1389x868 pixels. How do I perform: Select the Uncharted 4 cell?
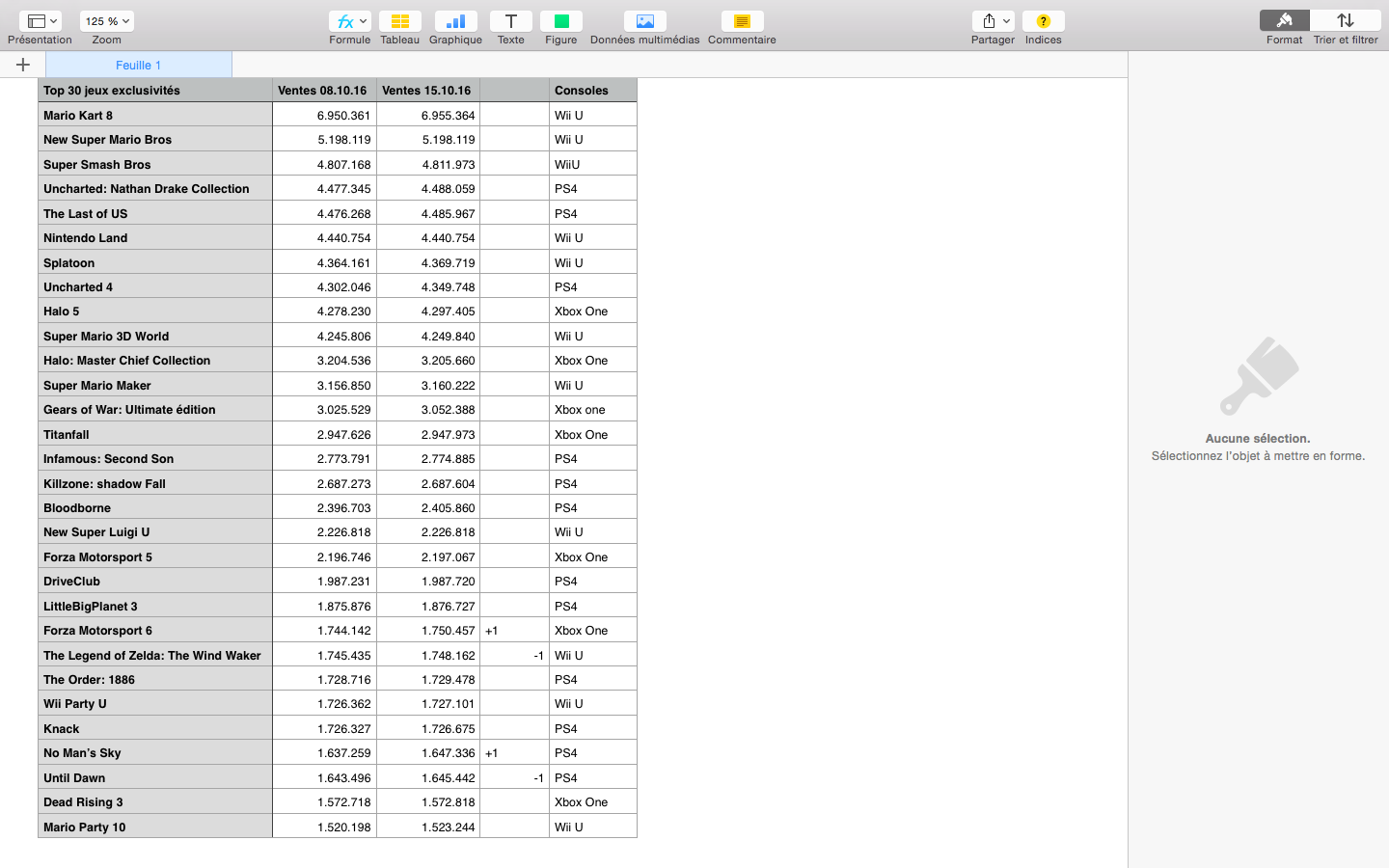[x=155, y=286]
